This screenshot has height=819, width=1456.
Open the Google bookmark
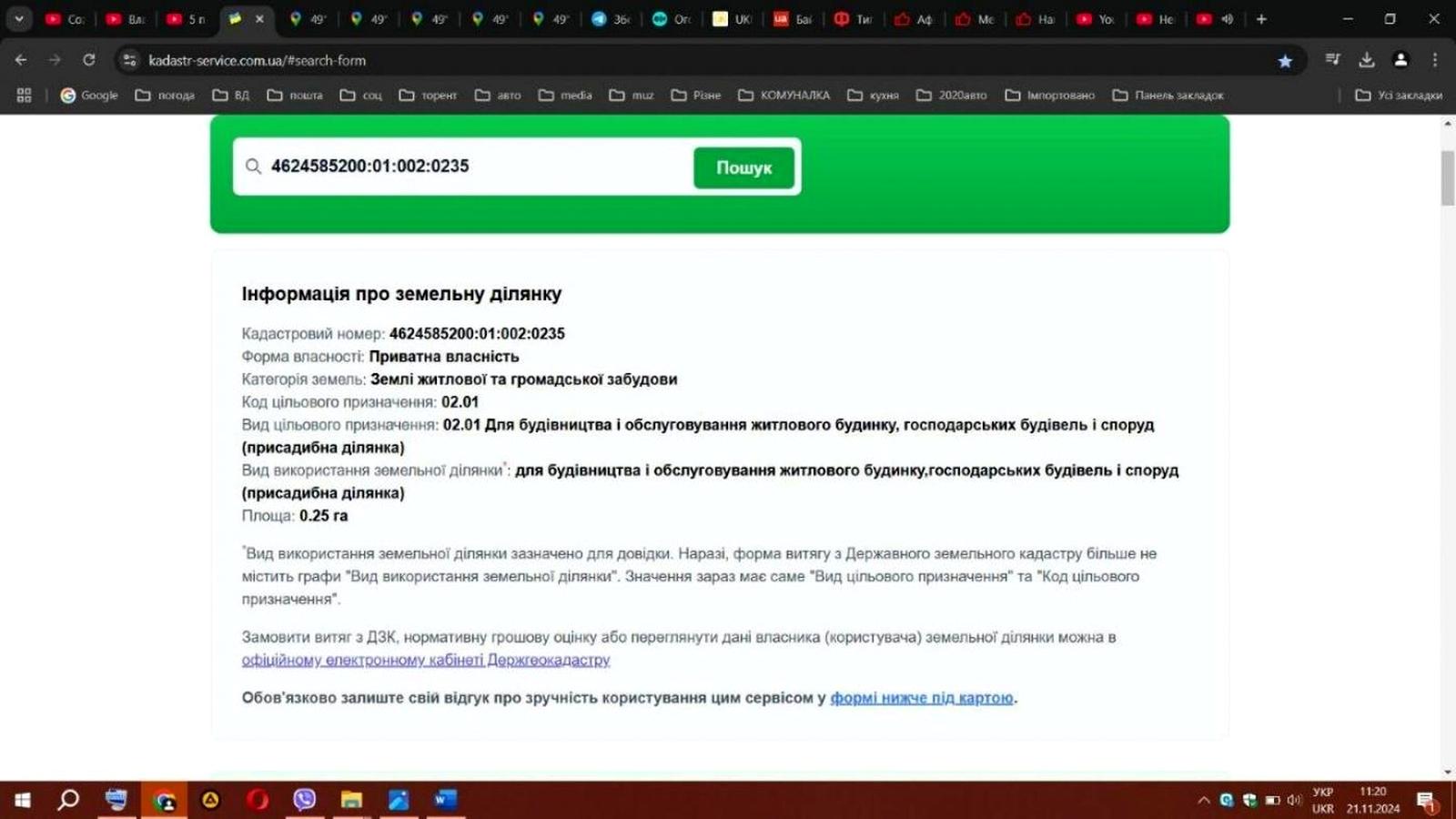tap(89, 95)
